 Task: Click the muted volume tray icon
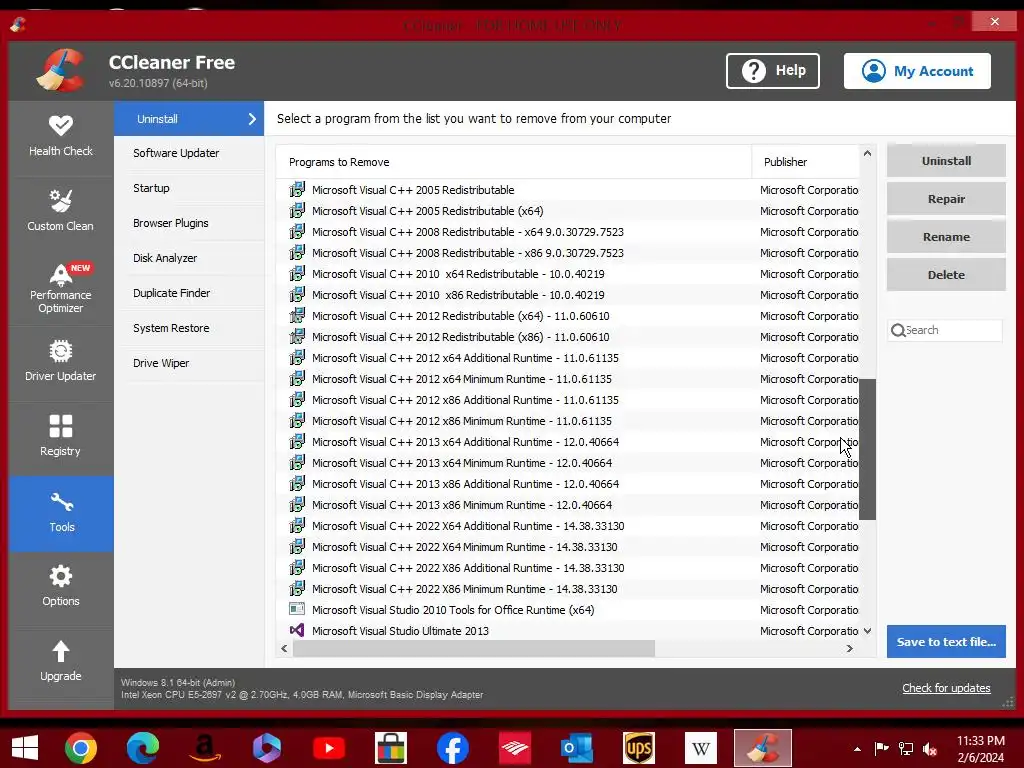pos(929,749)
